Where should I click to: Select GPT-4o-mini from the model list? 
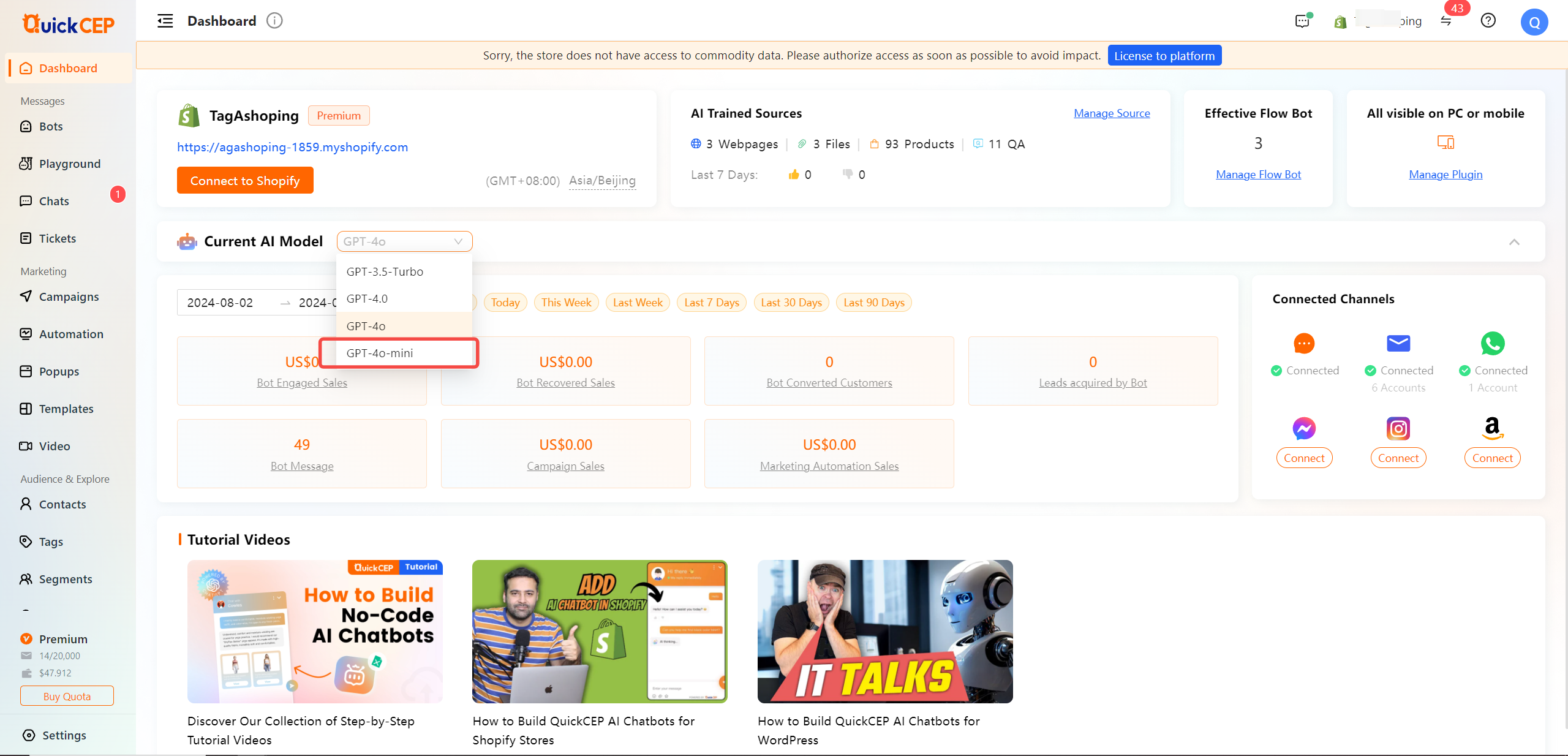(404, 353)
